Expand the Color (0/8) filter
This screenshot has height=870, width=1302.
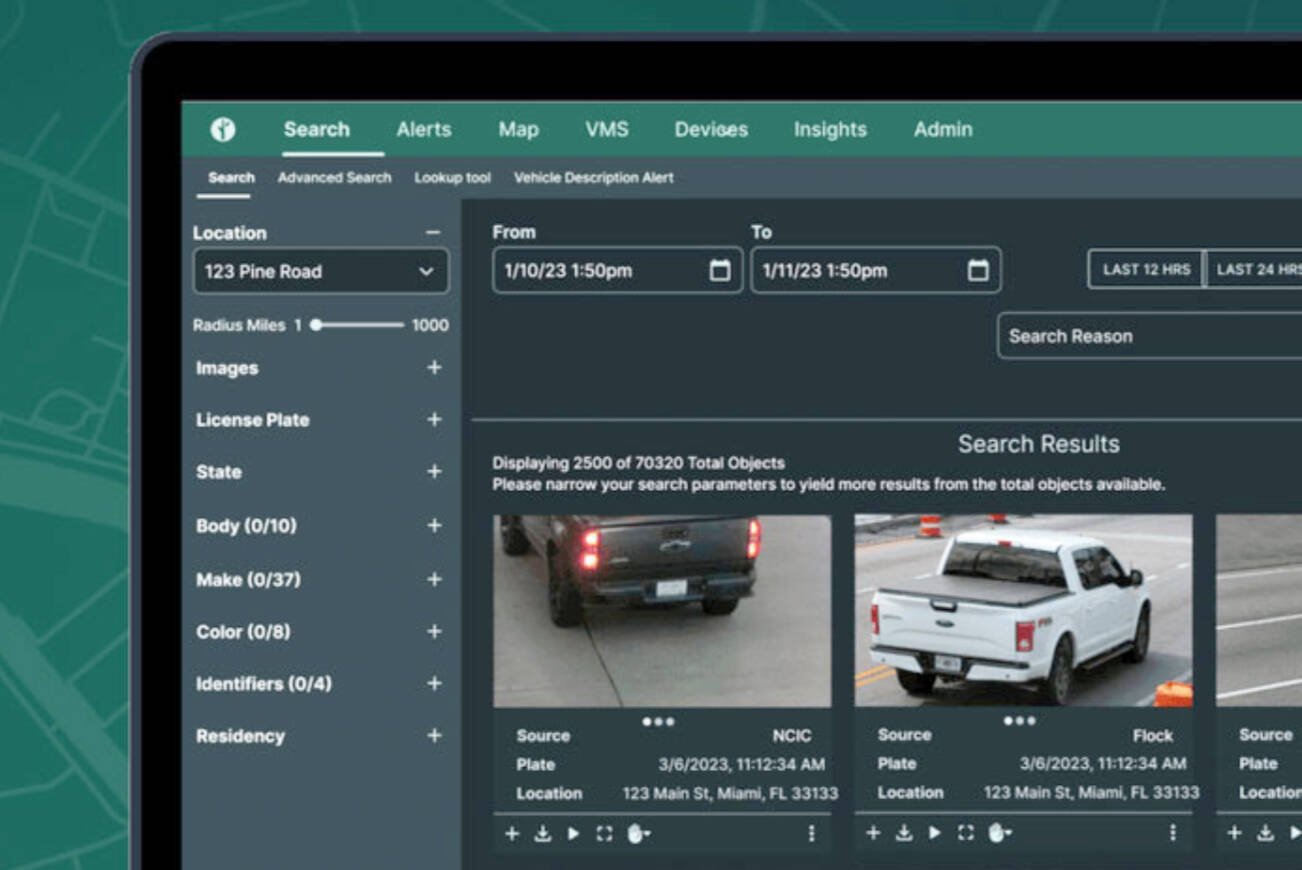pyautogui.click(x=434, y=632)
